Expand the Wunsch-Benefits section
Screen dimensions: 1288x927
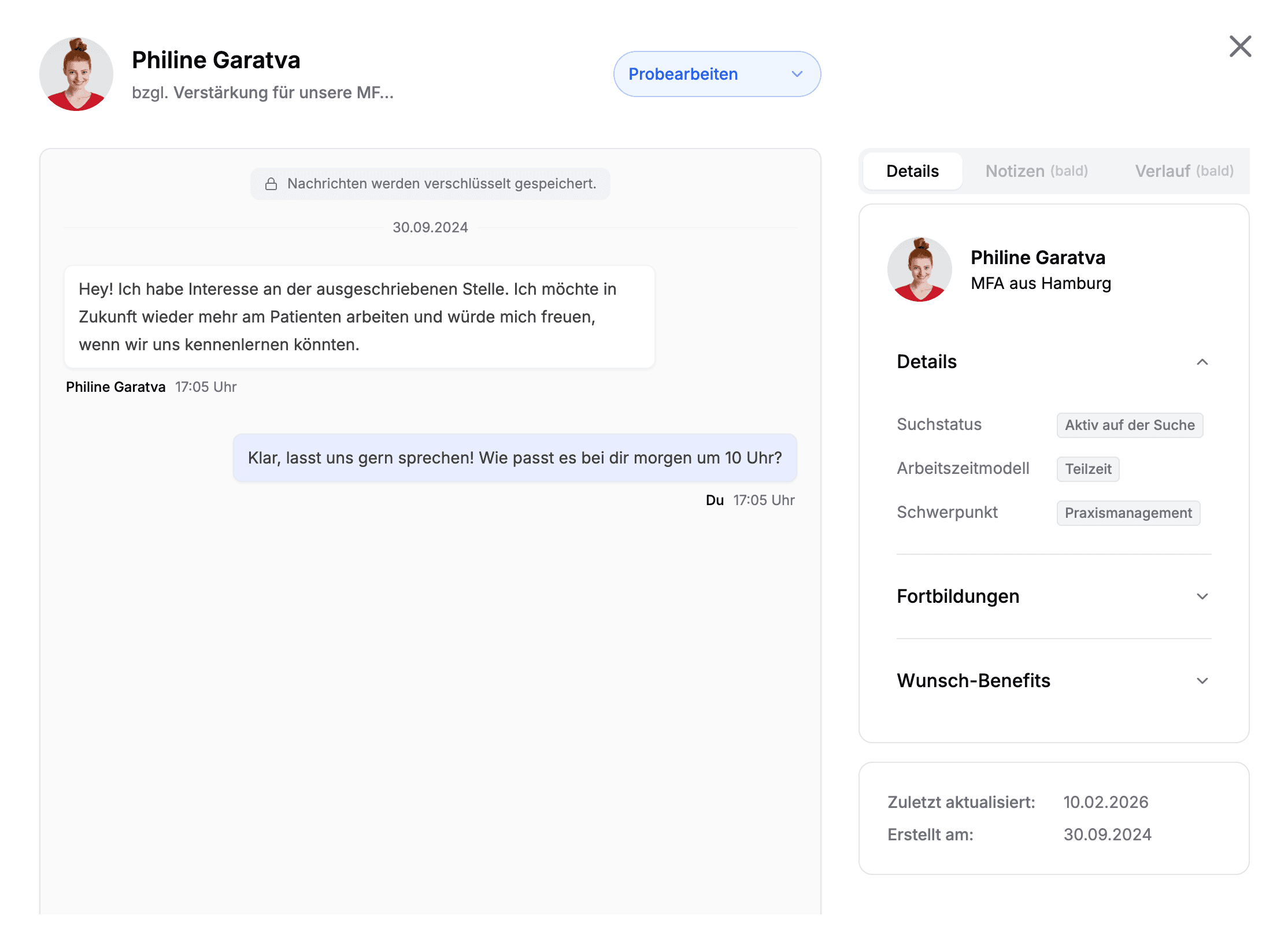click(x=1204, y=680)
